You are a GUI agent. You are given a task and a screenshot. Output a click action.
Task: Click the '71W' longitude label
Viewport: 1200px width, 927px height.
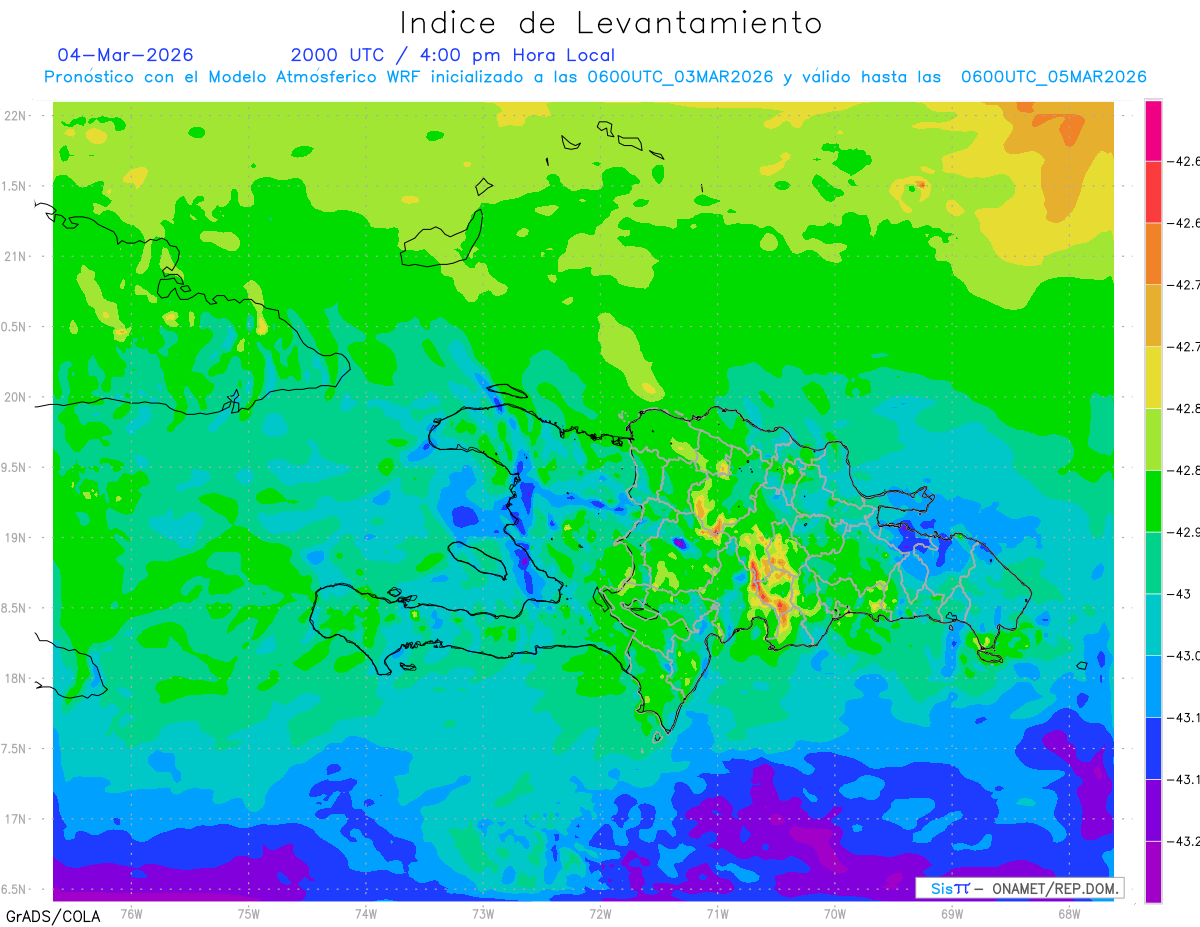(717, 913)
